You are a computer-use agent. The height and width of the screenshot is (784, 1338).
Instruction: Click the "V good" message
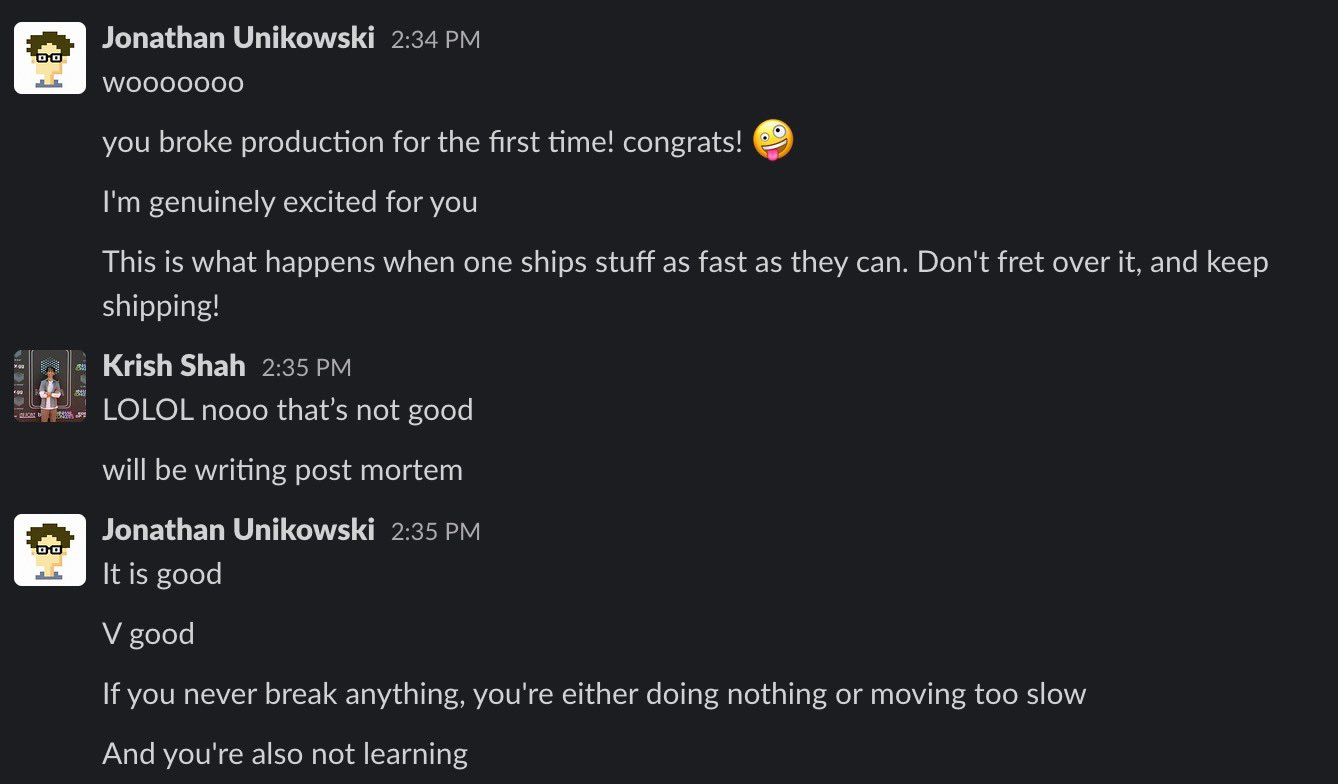[148, 634]
